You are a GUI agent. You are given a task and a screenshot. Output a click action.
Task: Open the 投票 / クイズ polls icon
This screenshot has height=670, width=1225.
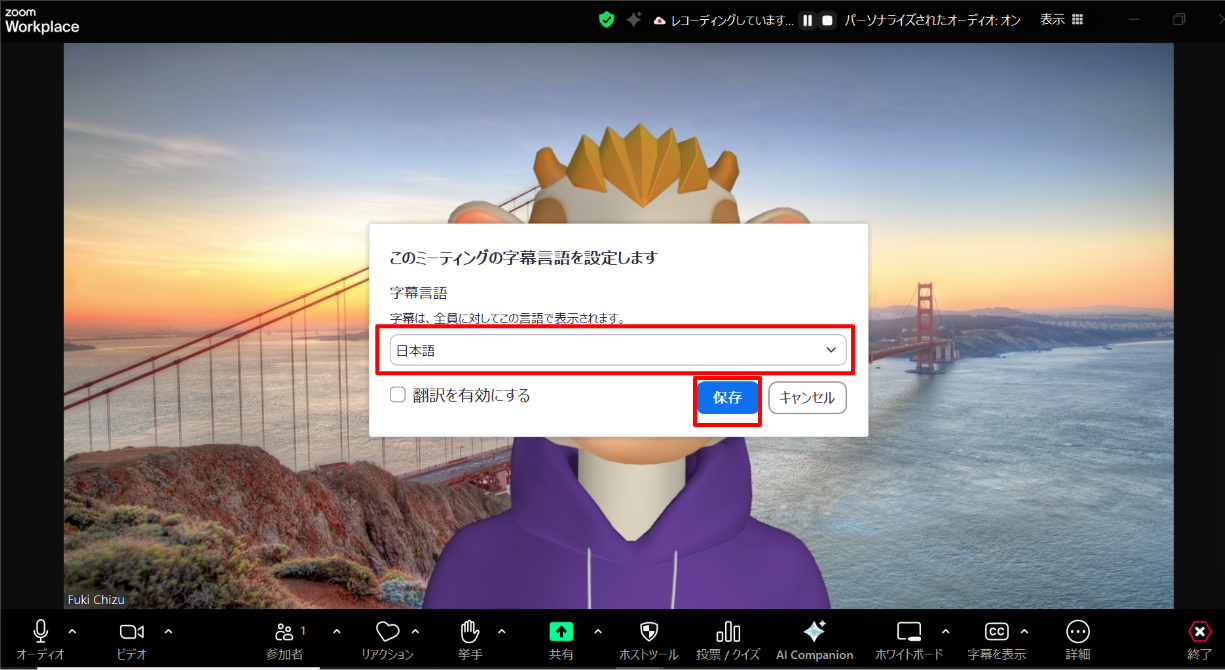728,632
